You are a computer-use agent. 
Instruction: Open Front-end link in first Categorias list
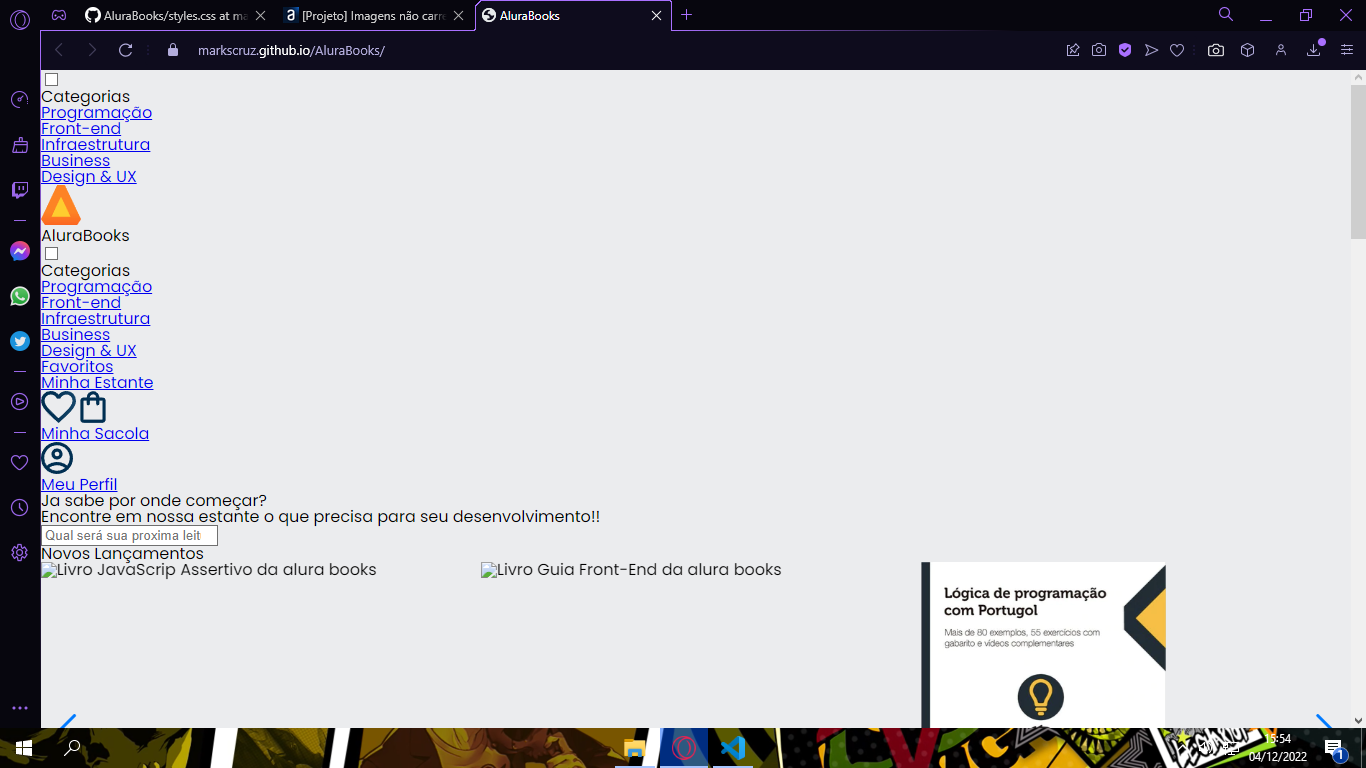pyautogui.click(x=81, y=129)
